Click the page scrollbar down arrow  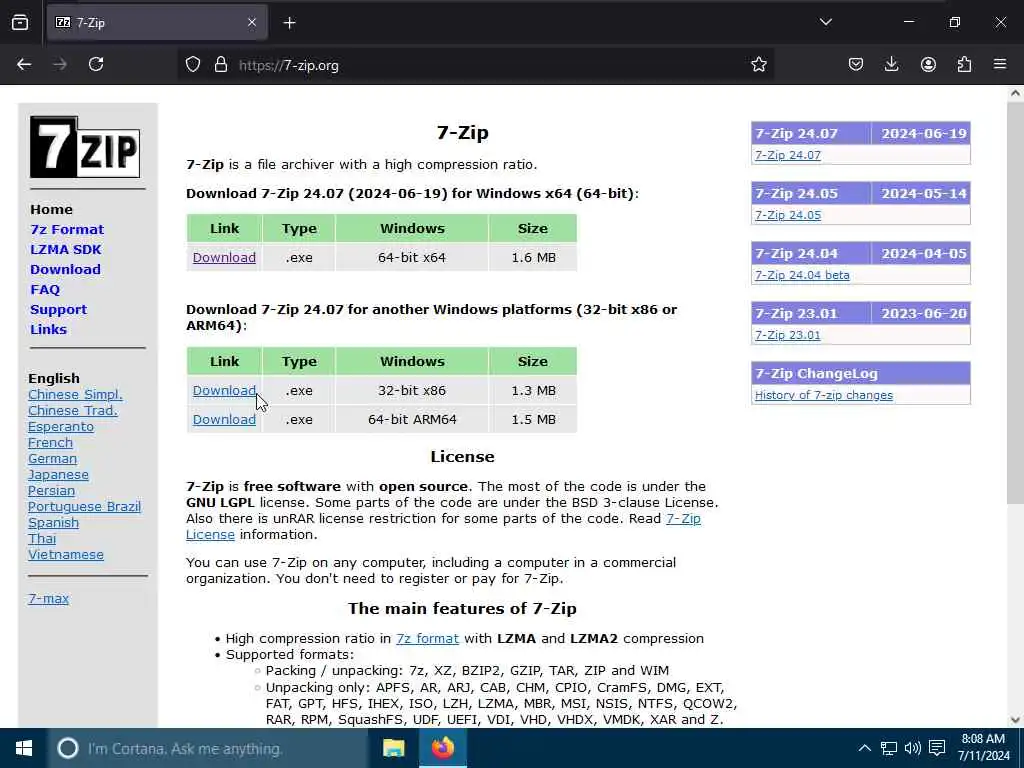tap(1015, 720)
